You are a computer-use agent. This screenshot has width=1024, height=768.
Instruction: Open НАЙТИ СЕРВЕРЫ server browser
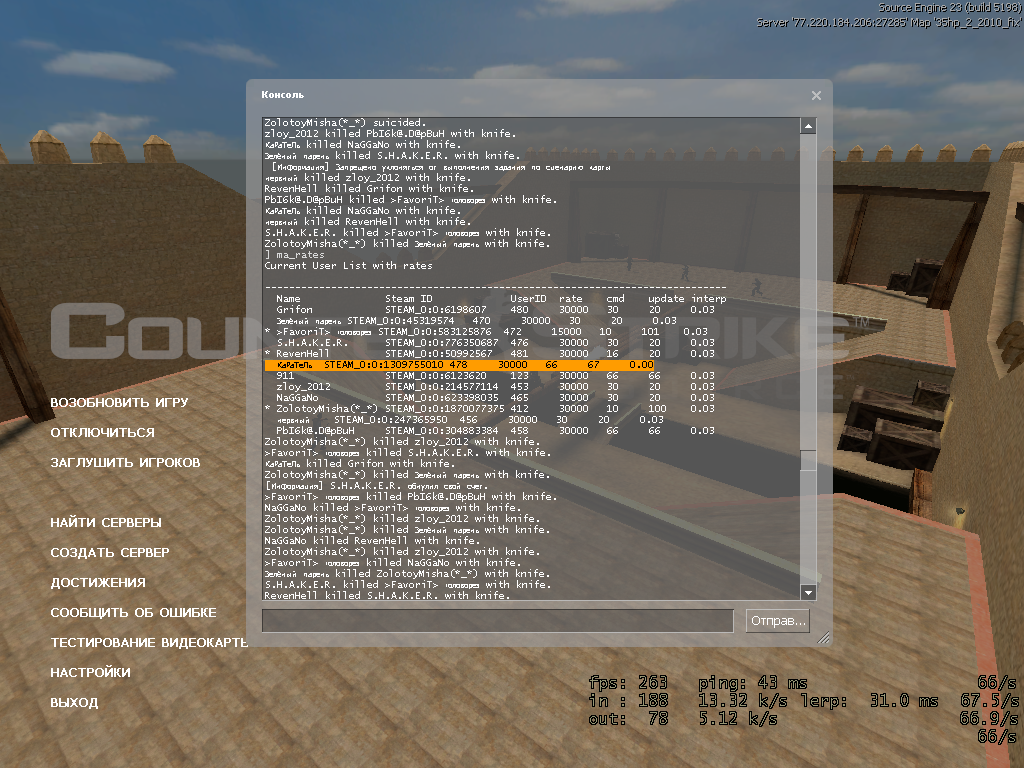[x=106, y=522]
